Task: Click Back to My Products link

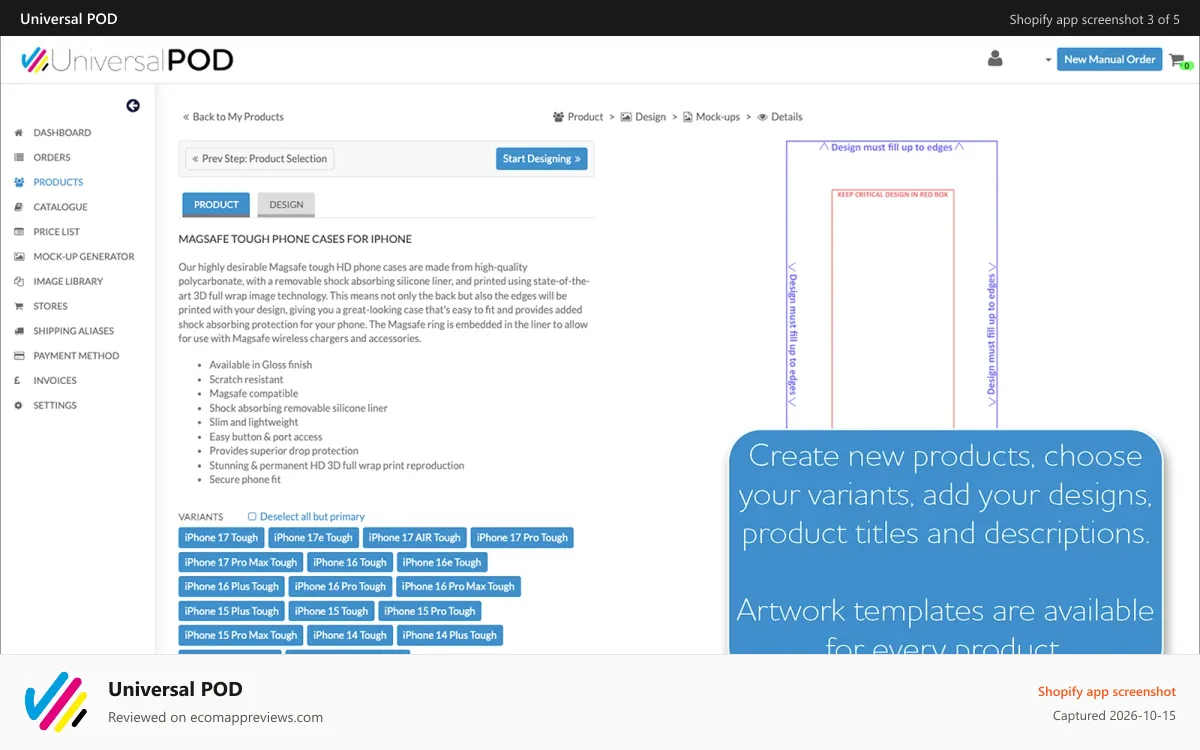Action: pyautogui.click(x=233, y=117)
